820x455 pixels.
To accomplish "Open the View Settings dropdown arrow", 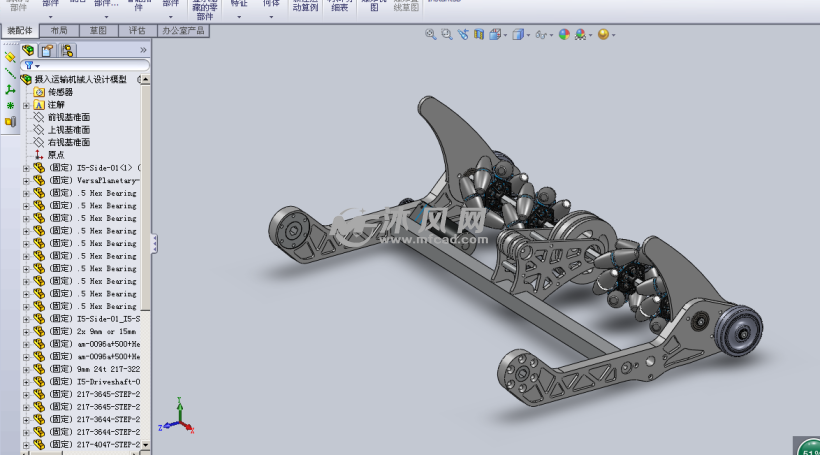I will (613, 36).
